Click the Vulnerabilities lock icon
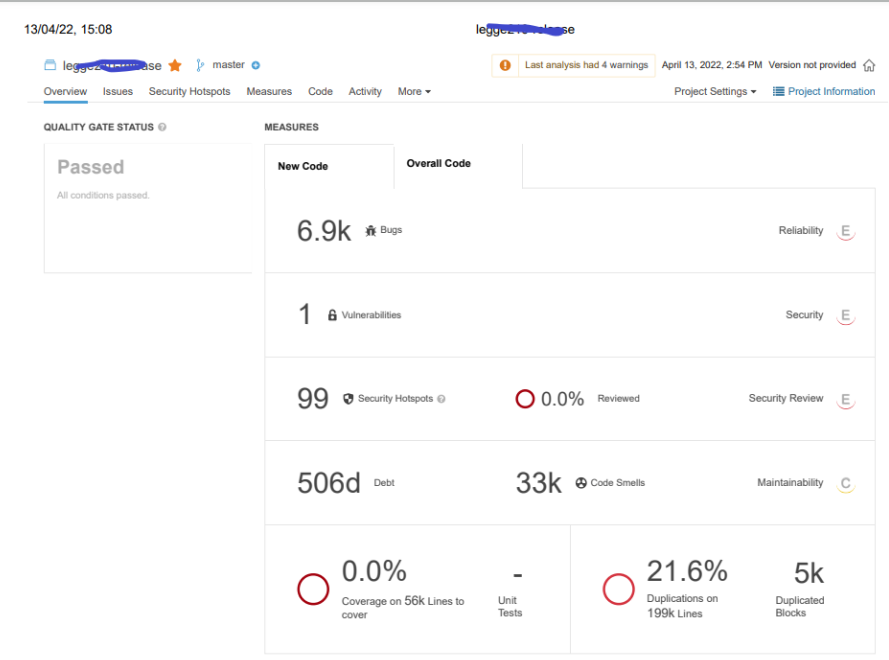This screenshot has width=889, height=660. click(332, 315)
